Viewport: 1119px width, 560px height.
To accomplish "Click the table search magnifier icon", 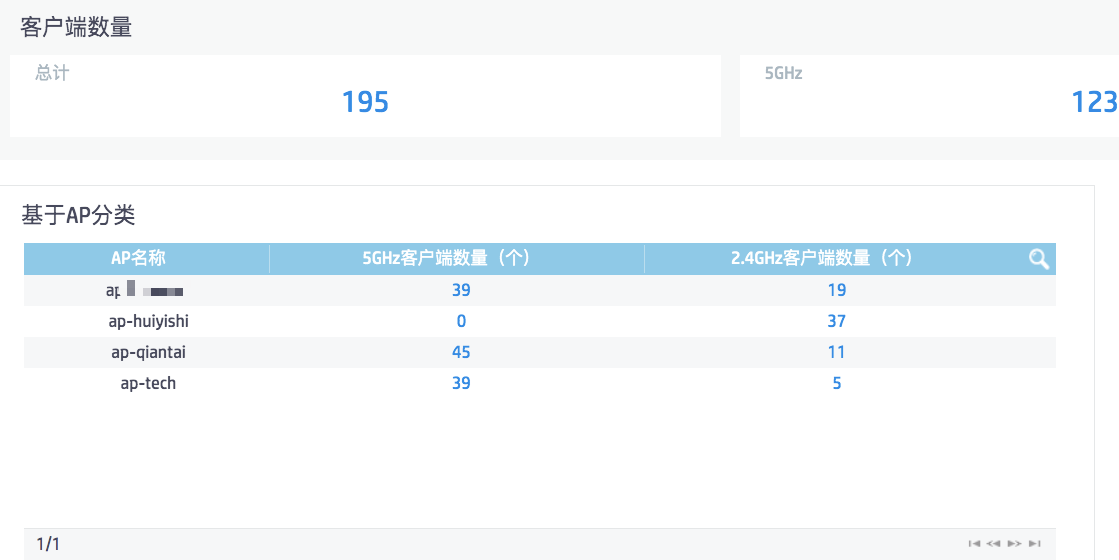I will [1039, 259].
